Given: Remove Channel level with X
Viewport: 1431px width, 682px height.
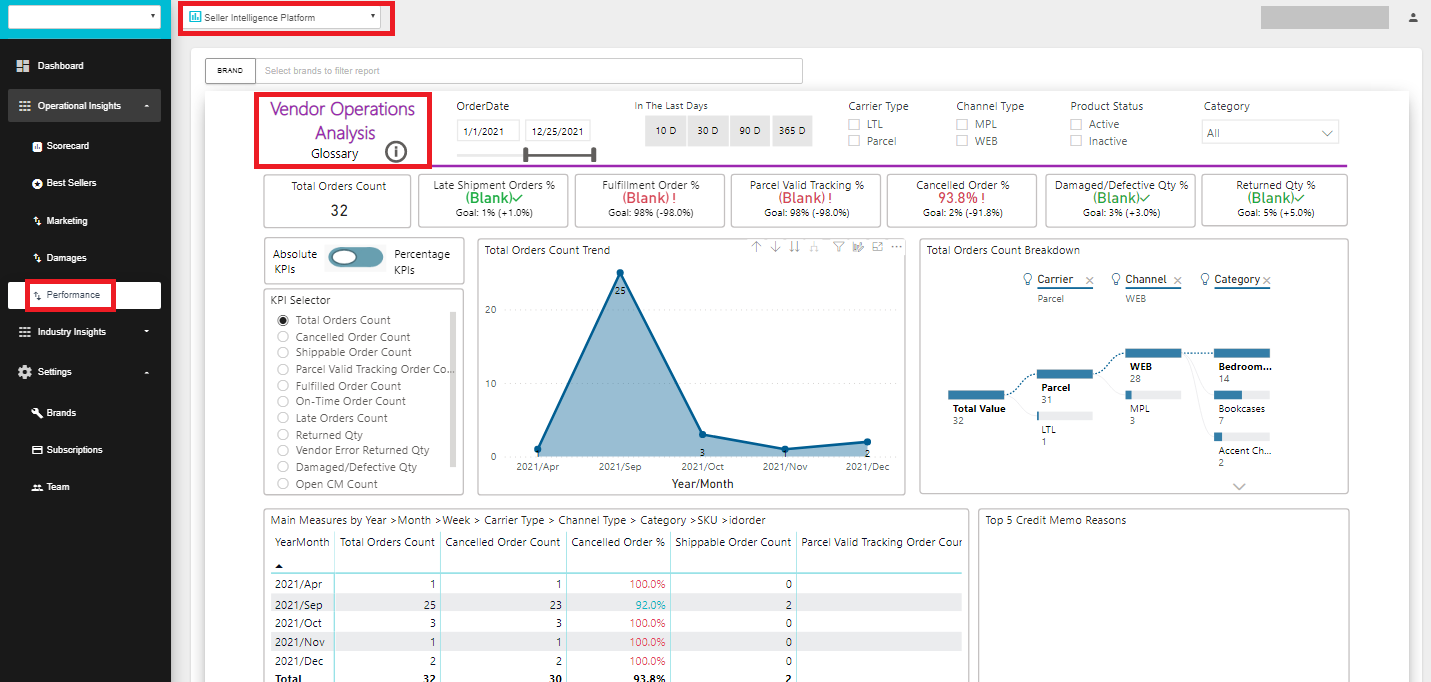Looking at the screenshot, I should (1177, 280).
